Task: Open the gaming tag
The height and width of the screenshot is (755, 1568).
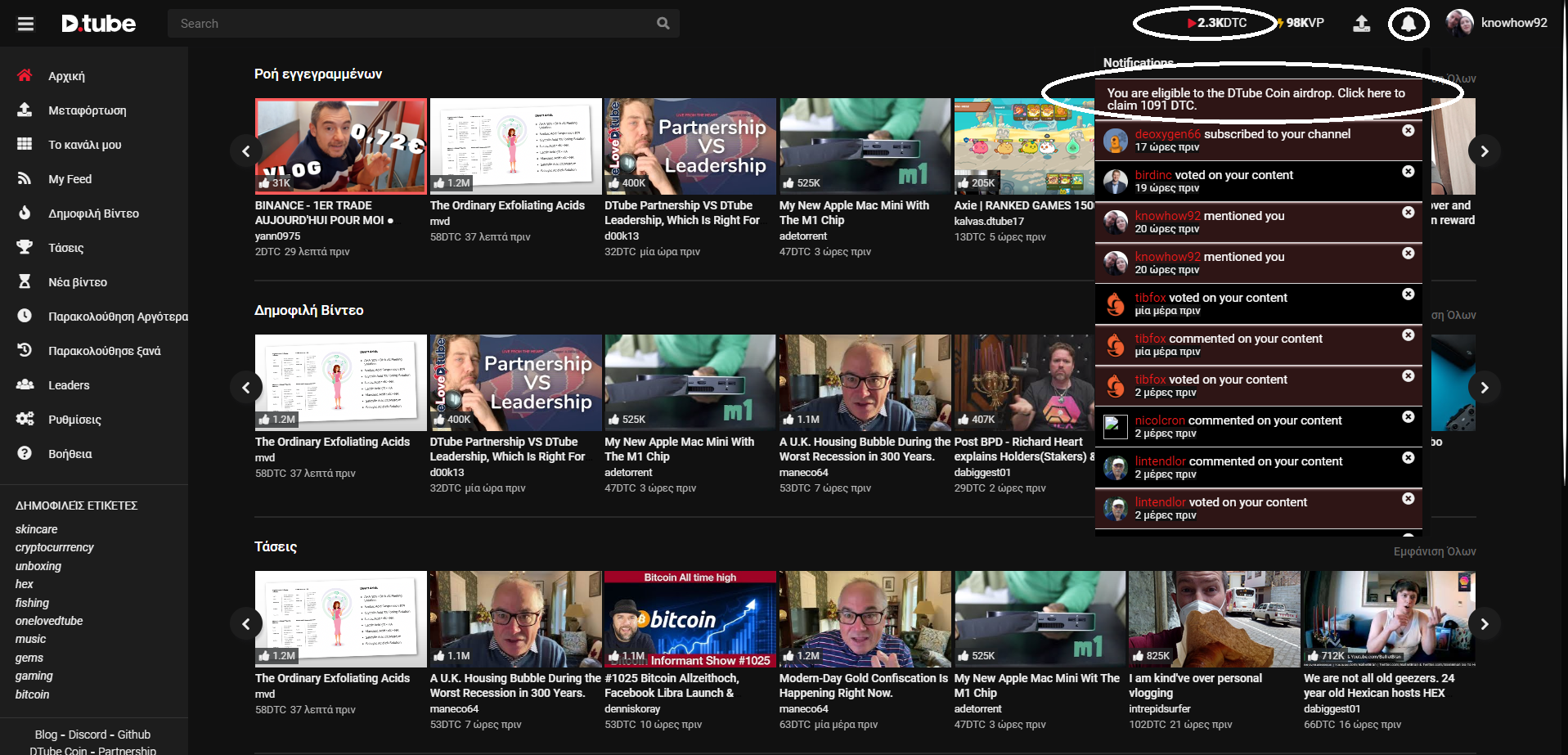Action: [34, 676]
